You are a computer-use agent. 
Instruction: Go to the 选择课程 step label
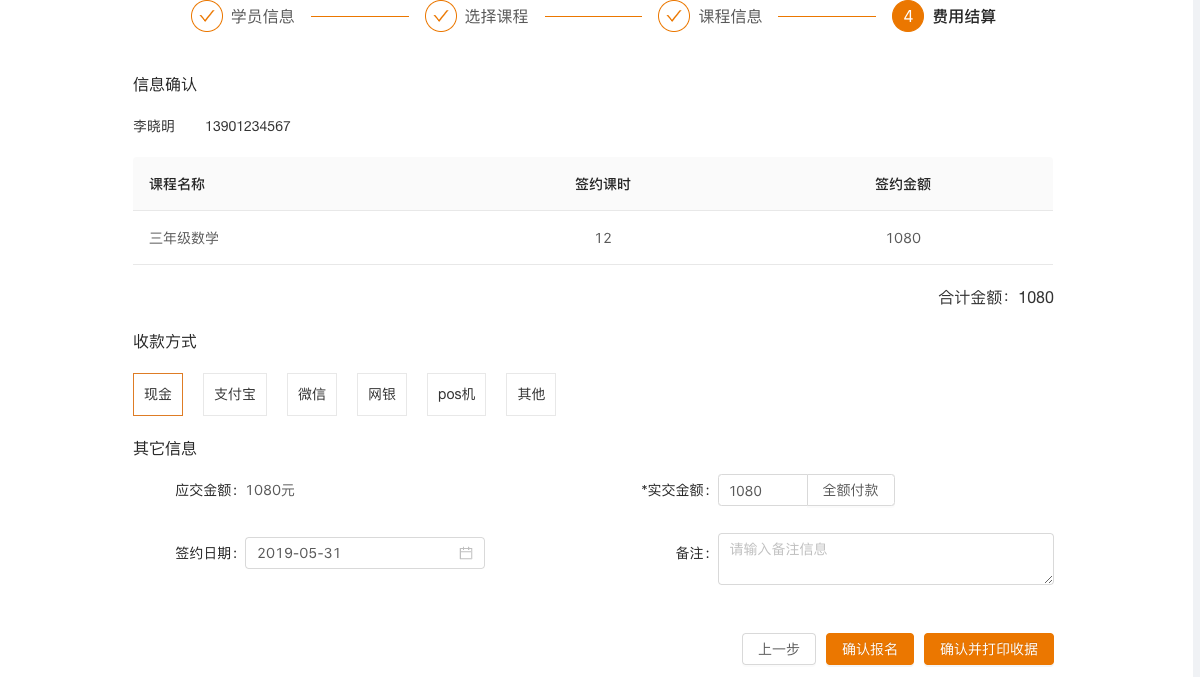pos(496,16)
